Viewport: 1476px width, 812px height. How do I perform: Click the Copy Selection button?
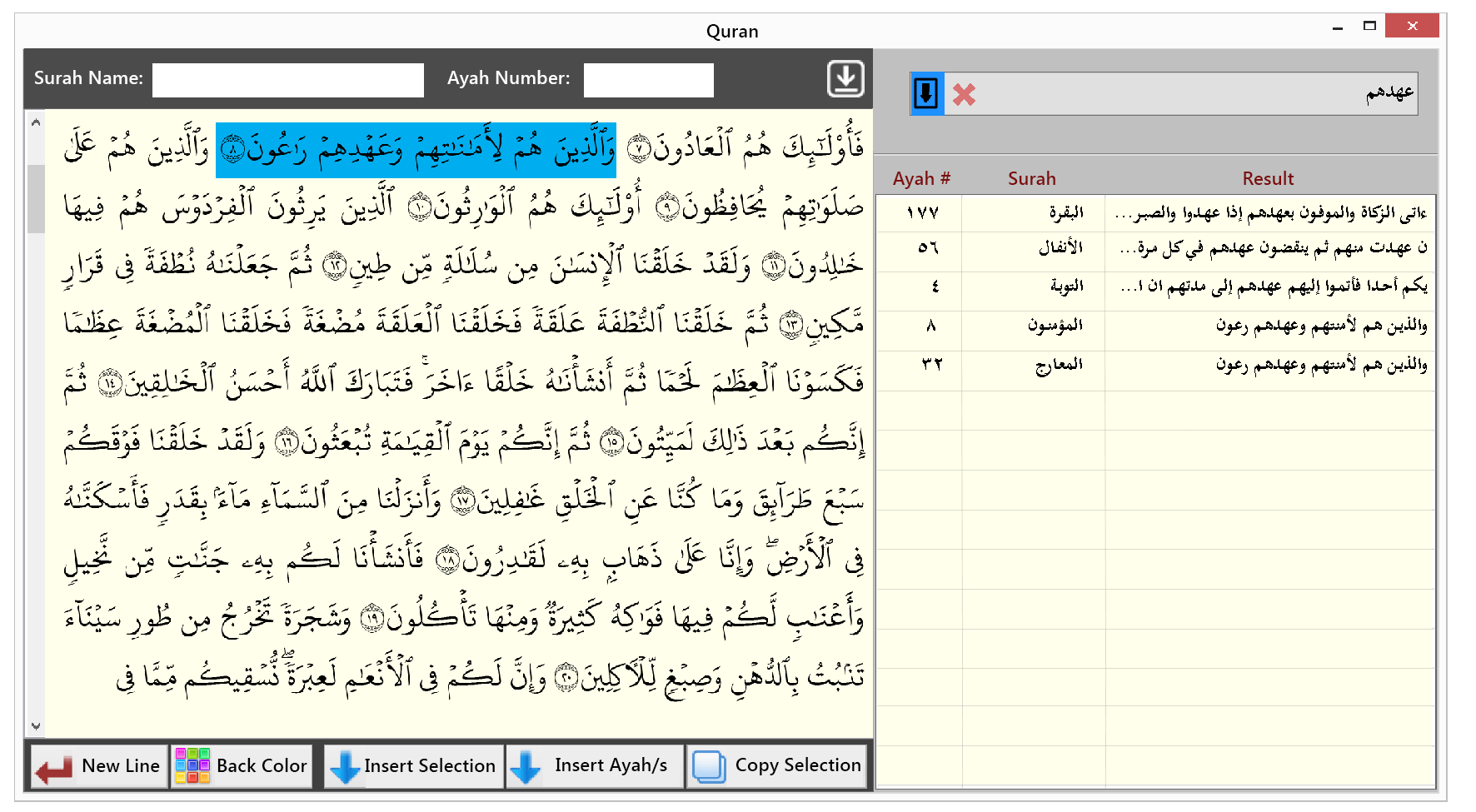[776, 766]
